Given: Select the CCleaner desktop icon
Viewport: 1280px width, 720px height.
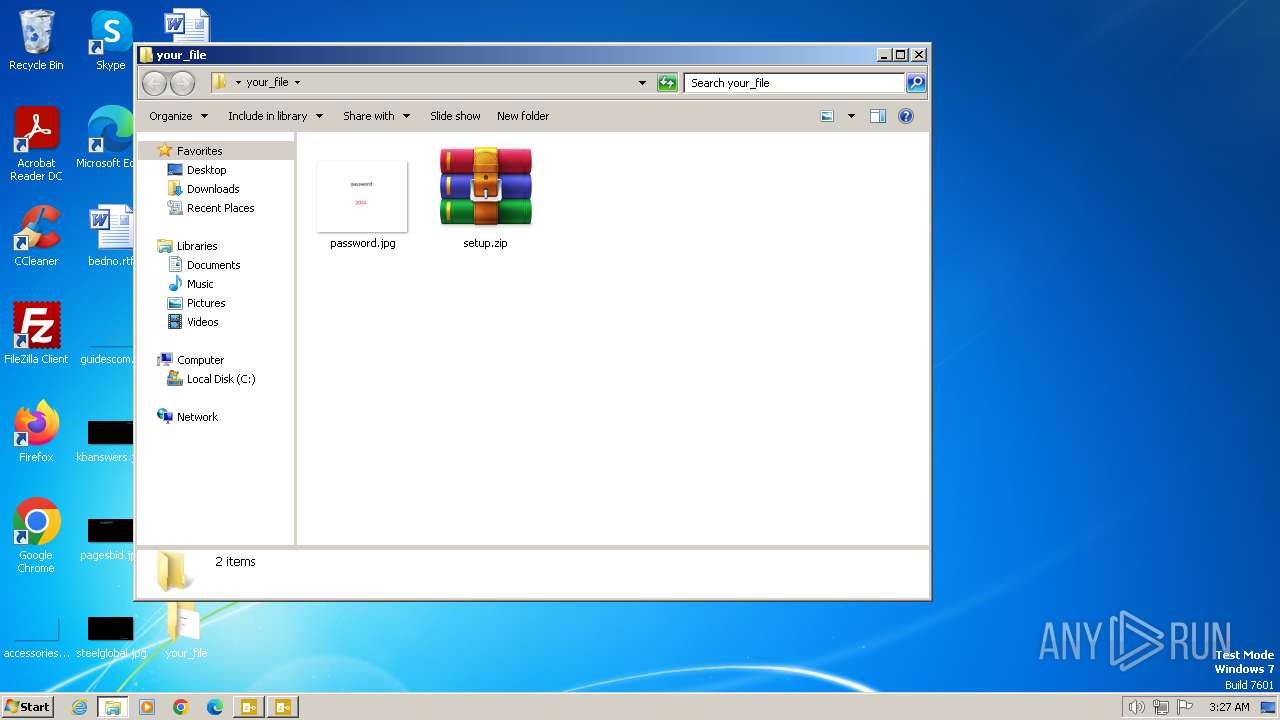Looking at the screenshot, I should click(36, 236).
